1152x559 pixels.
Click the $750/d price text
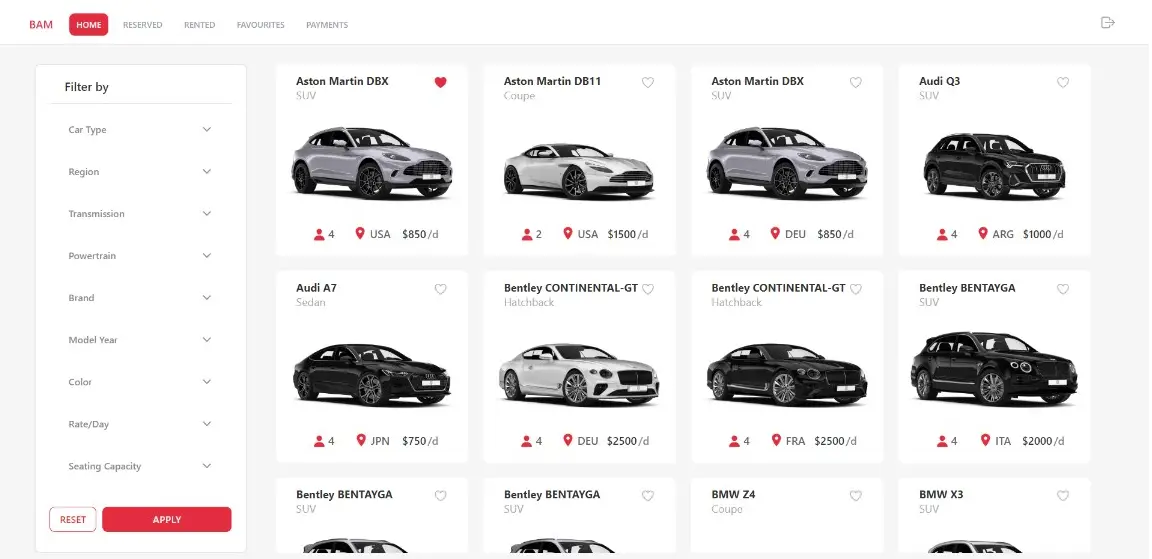point(420,441)
